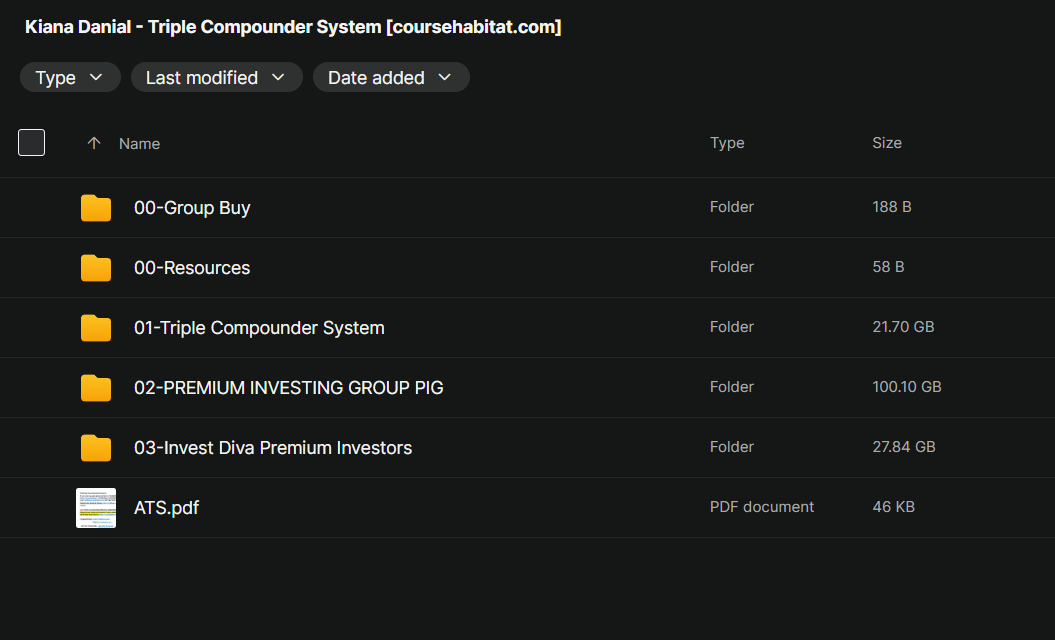Tick the select-all checkbox in the header
The width and height of the screenshot is (1055, 640).
[32, 143]
